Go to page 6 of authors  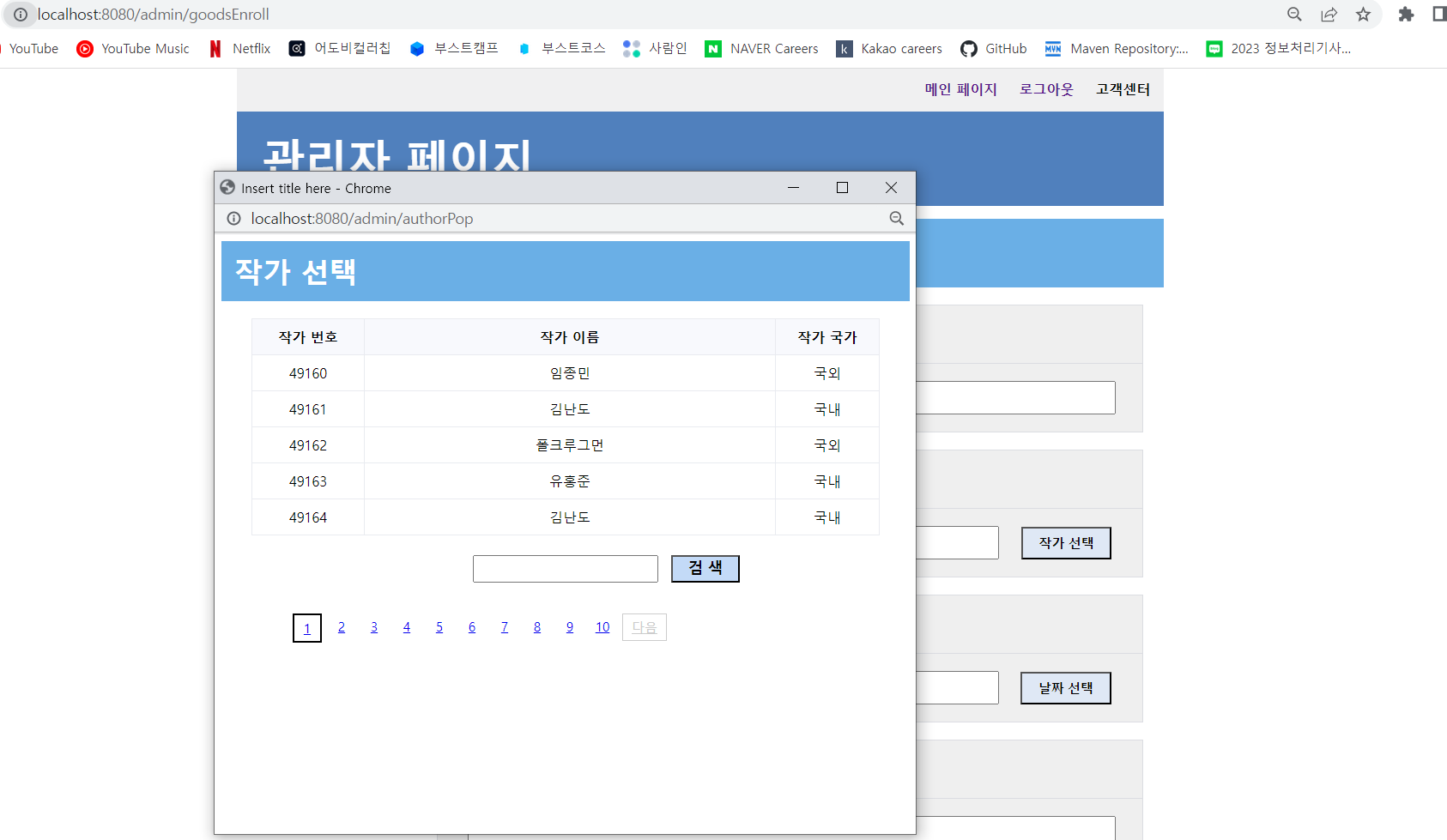pyautogui.click(x=472, y=627)
